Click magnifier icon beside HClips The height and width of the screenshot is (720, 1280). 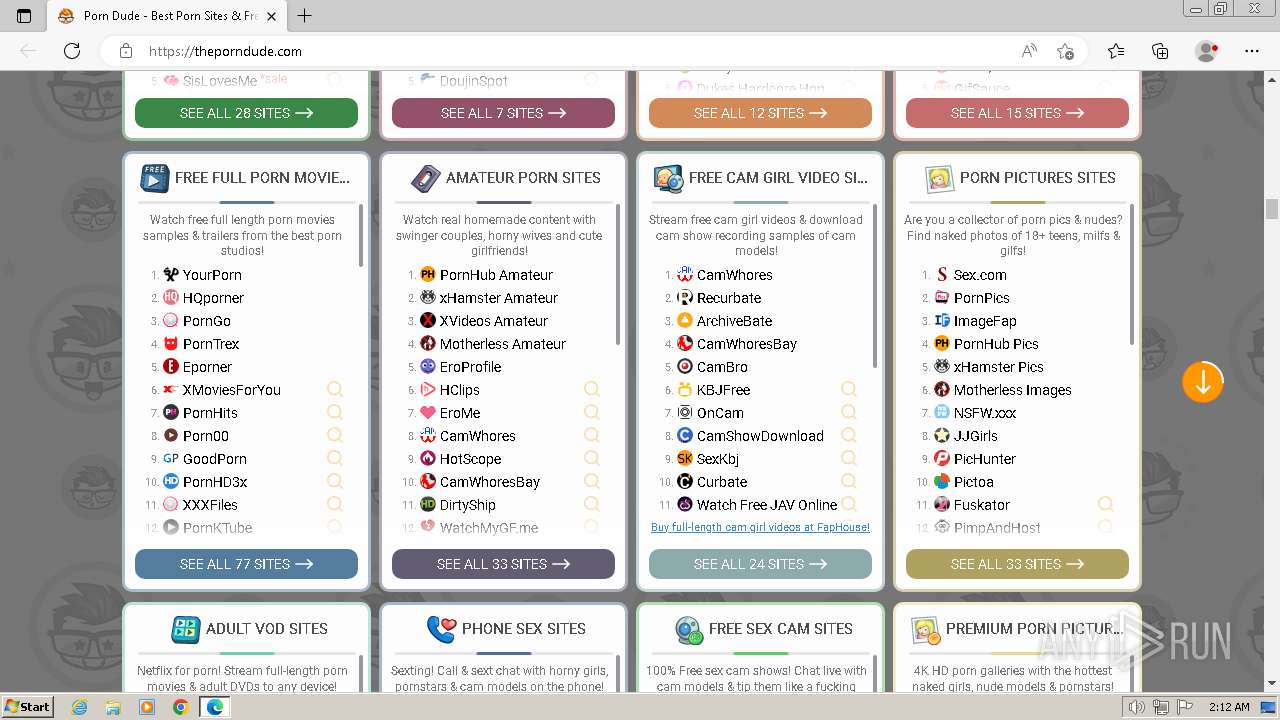pos(592,389)
